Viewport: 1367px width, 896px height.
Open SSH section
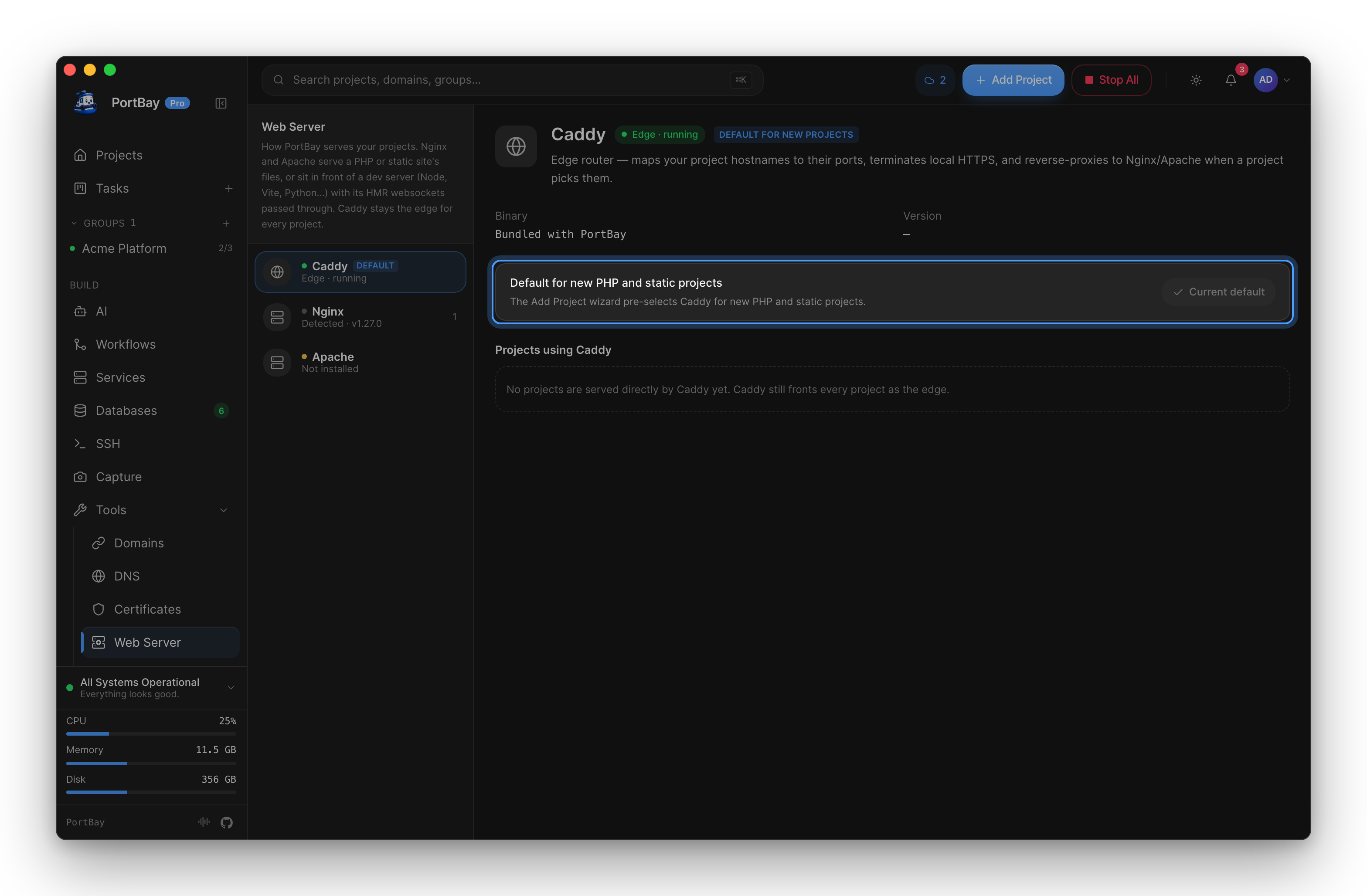point(152,444)
